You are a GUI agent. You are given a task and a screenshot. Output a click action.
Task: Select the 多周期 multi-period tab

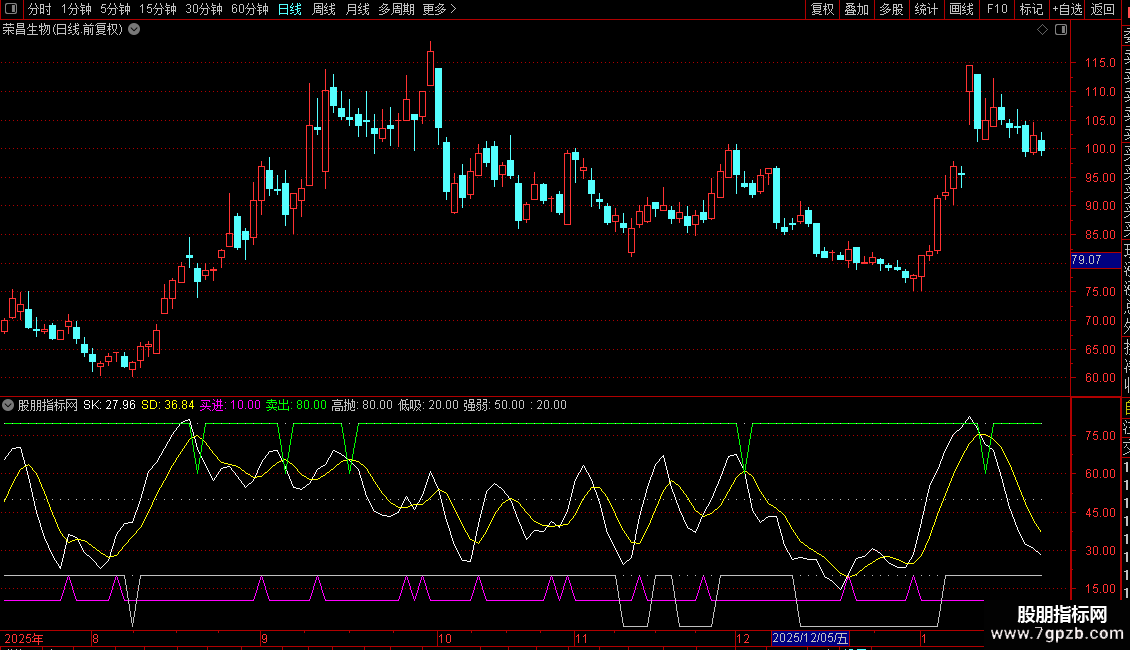pos(396,9)
